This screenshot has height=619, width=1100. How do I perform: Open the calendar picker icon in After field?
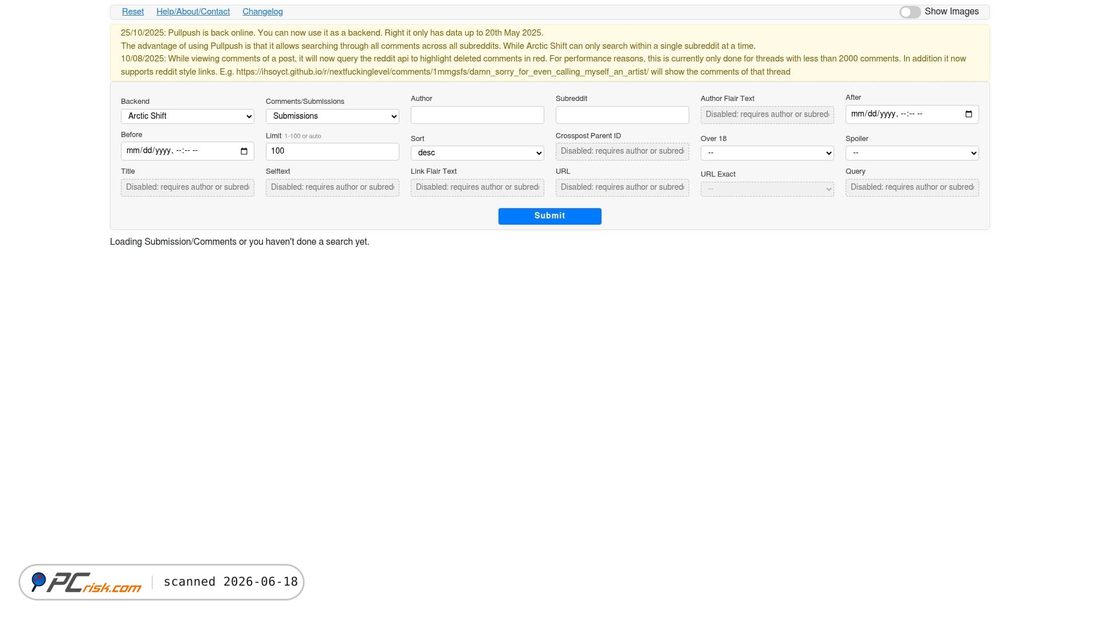coord(969,114)
